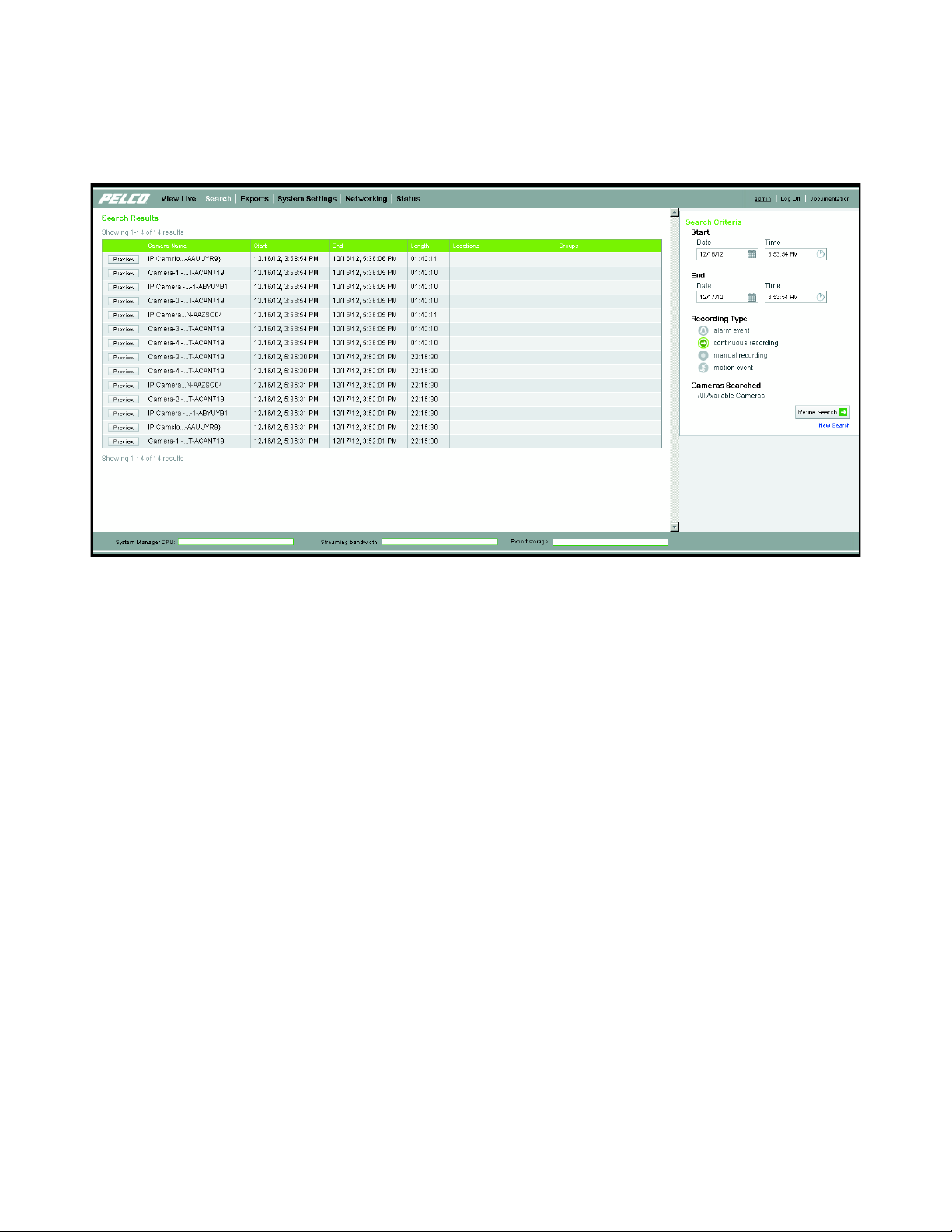Click the results scrollbar down arrow
This screenshot has width=952, height=1232.
click(x=675, y=527)
